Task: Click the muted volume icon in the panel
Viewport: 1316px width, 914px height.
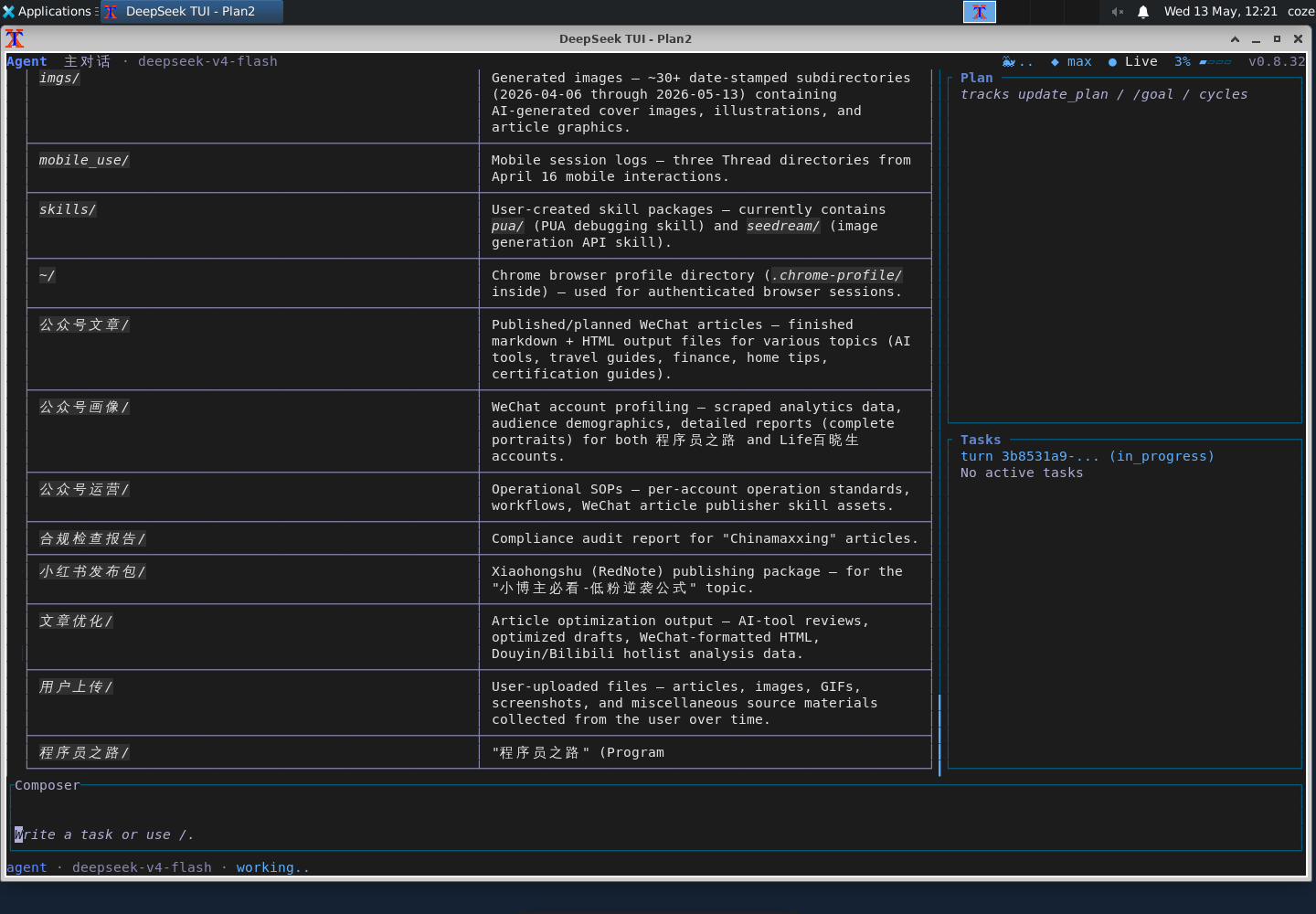Action: coord(1117,12)
